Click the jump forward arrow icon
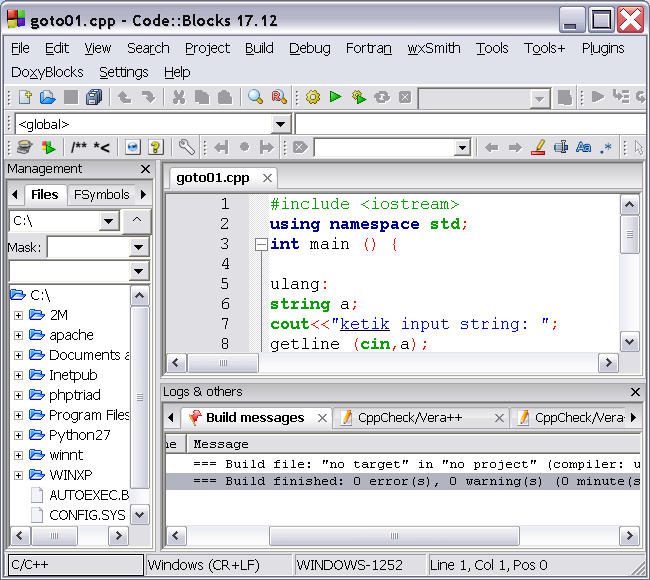 (x=515, y=147)
